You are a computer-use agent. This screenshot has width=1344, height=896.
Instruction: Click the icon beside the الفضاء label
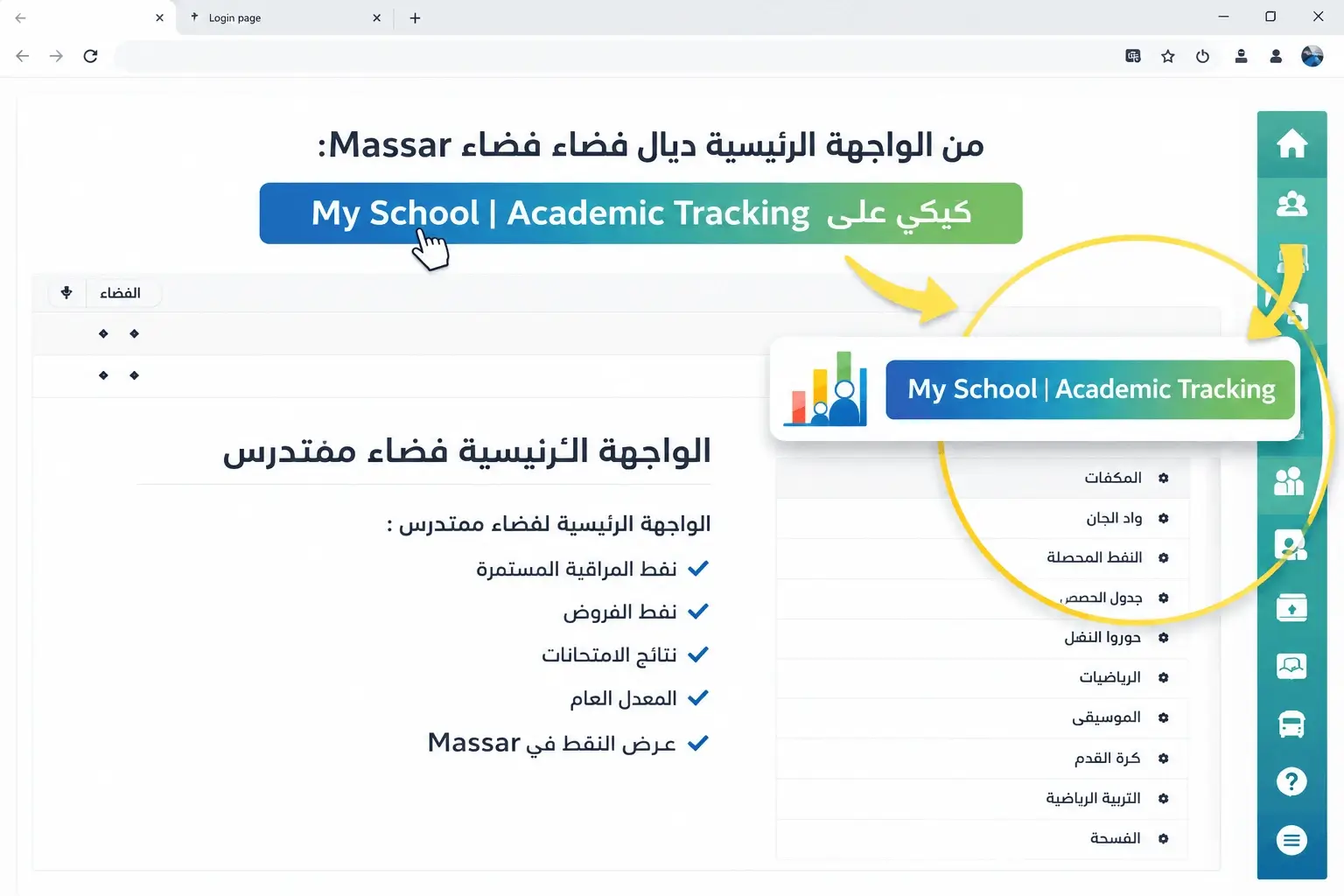[66, 292]
